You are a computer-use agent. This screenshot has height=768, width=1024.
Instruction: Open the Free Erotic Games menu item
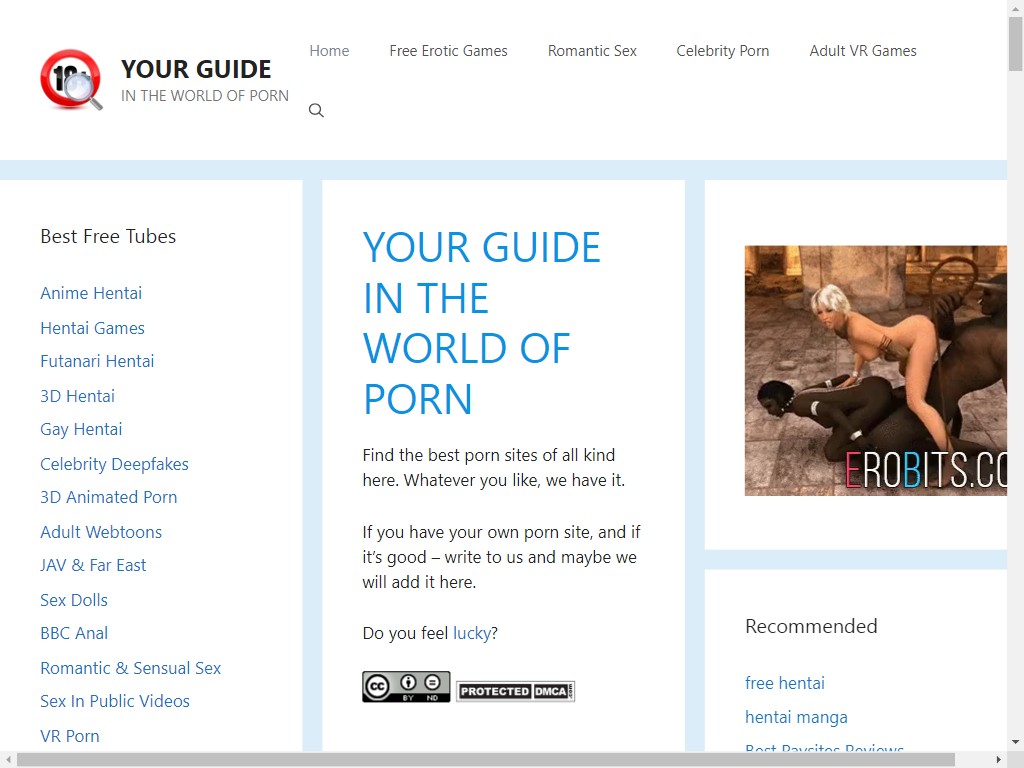coord(448,51)
